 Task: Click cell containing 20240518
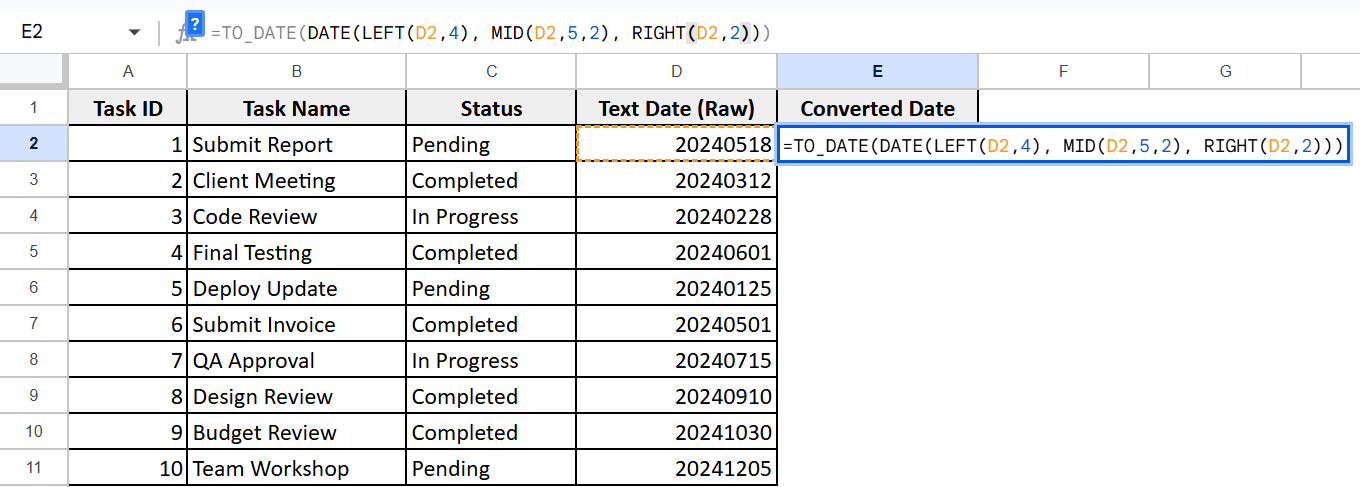[677, 144]
